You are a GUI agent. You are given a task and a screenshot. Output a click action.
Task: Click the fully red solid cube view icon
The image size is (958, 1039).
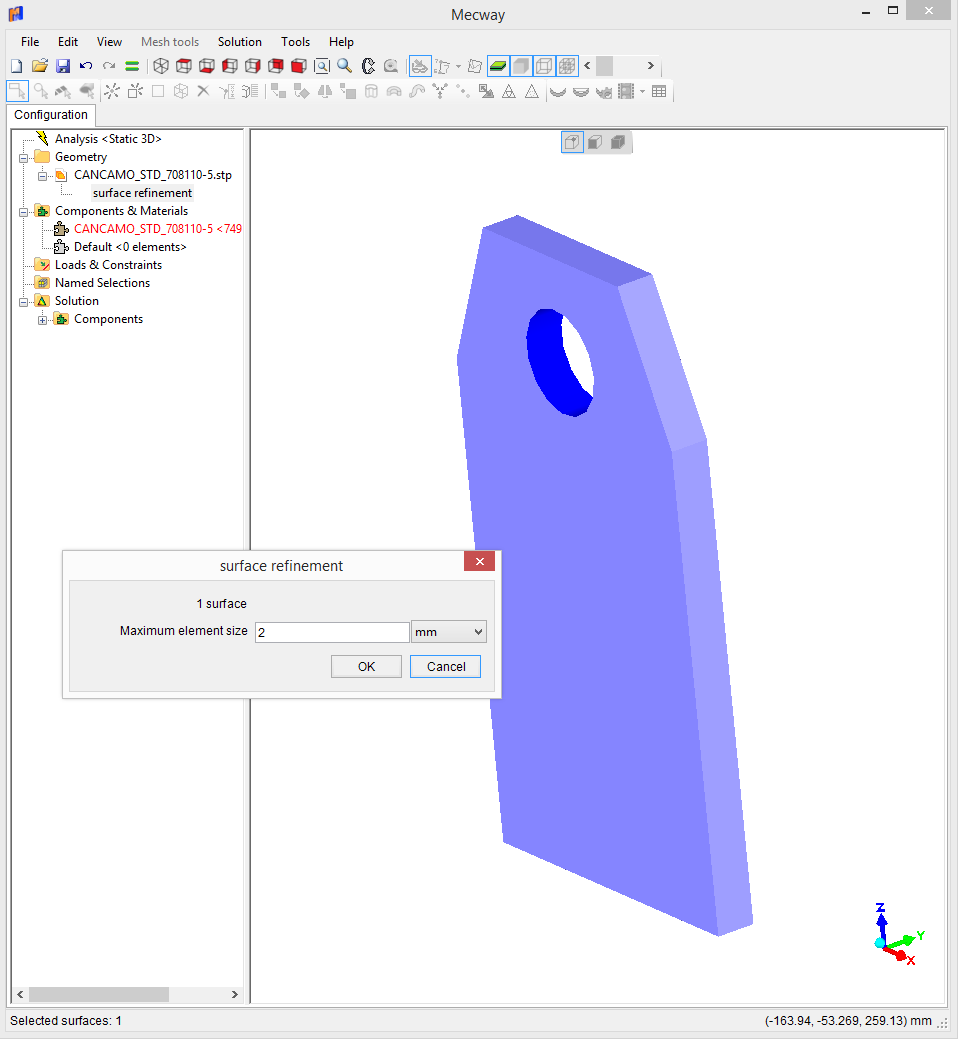pos(299,66)
